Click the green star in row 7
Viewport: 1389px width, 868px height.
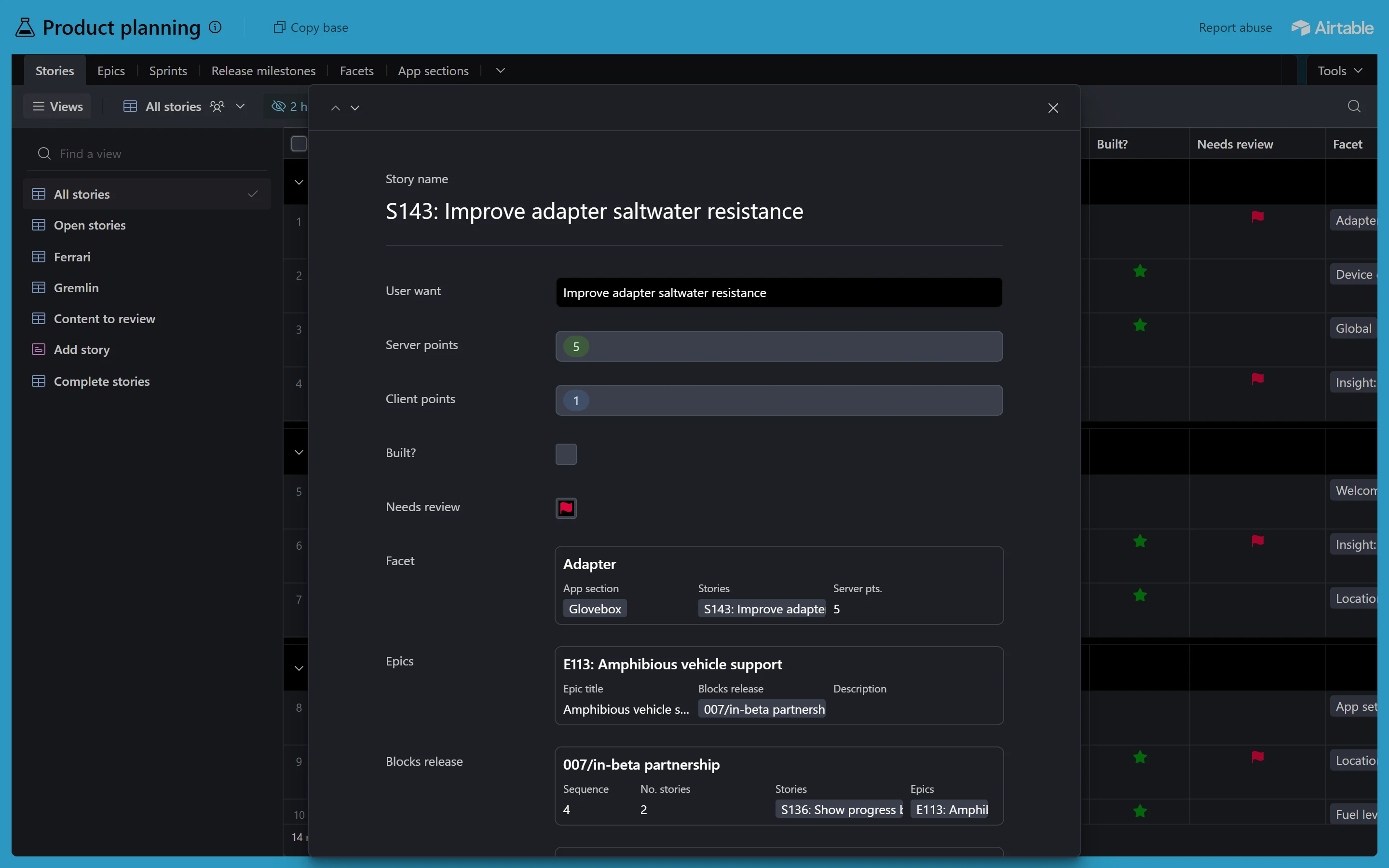click(x=1140, y=596)
